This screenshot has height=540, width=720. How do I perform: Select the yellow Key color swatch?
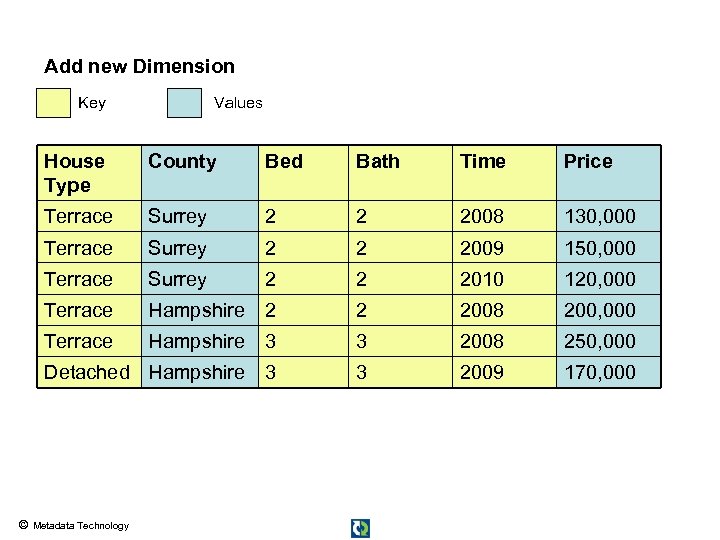tap(53, 103)
